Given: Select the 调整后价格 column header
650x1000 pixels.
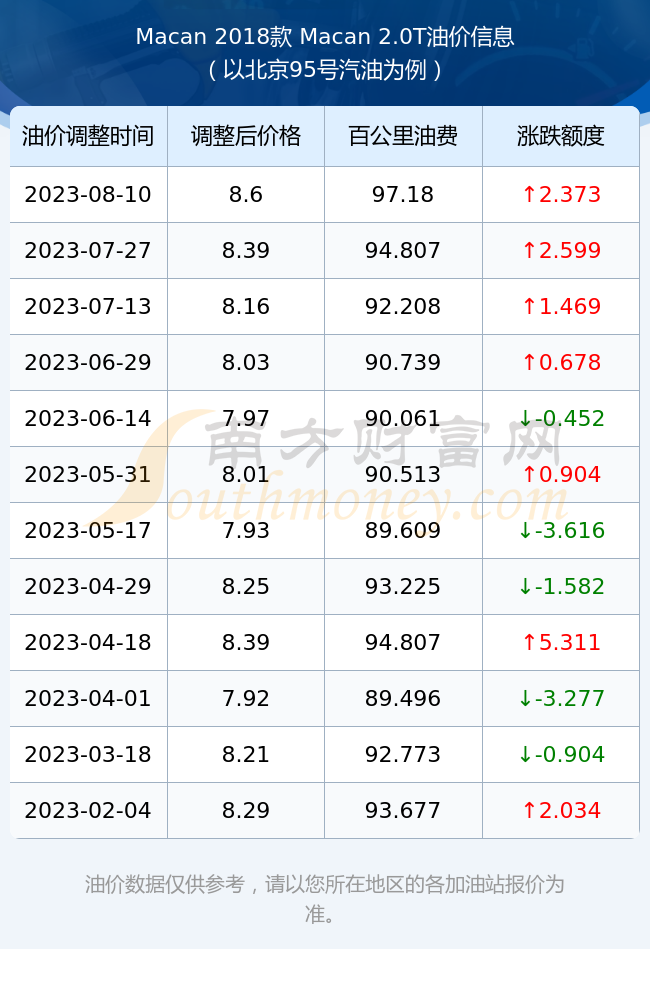Looking at the screenshot, I should 246,136.
